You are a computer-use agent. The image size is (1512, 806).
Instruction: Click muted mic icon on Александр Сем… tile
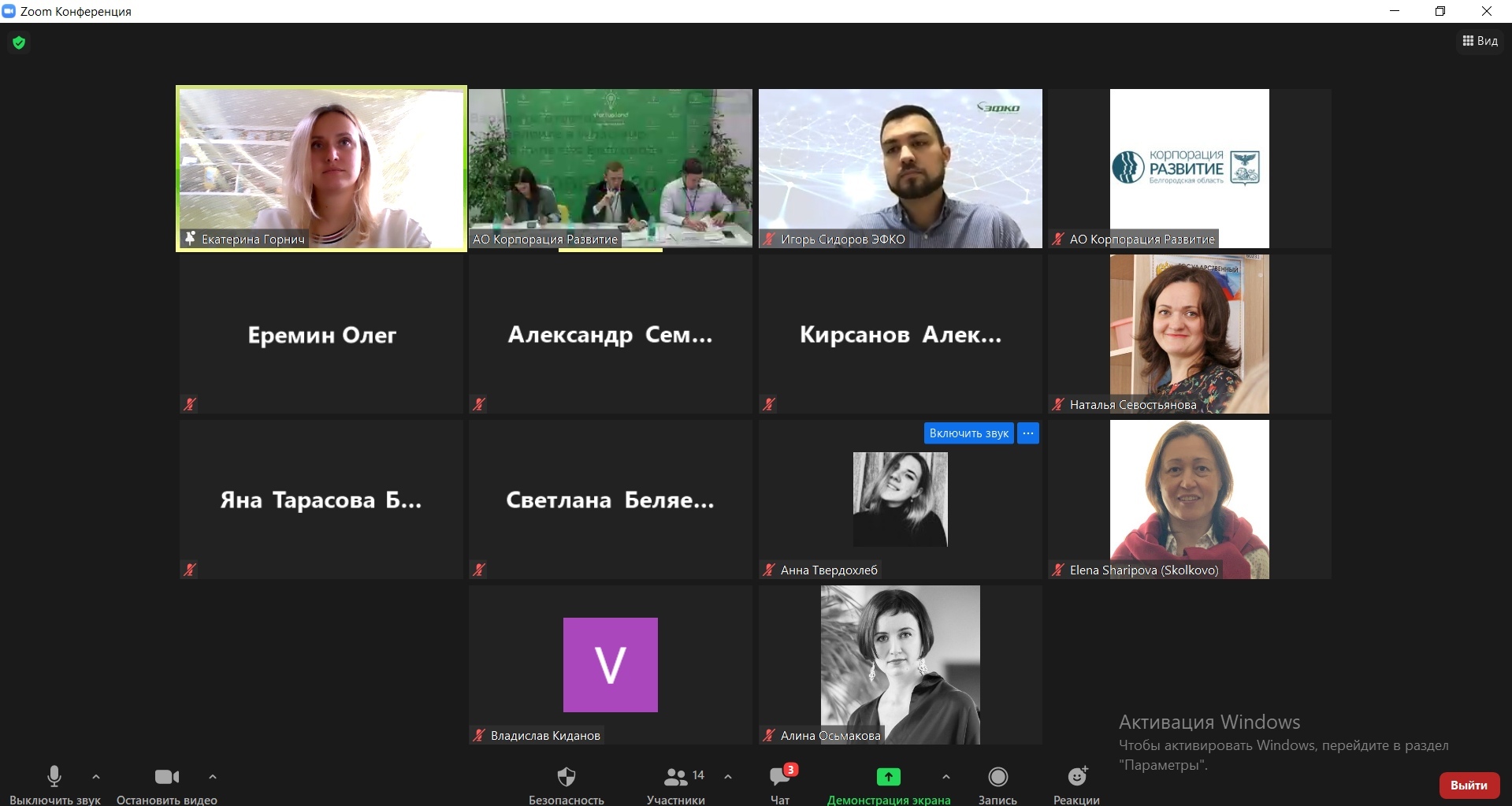click(x=479, y=404)
